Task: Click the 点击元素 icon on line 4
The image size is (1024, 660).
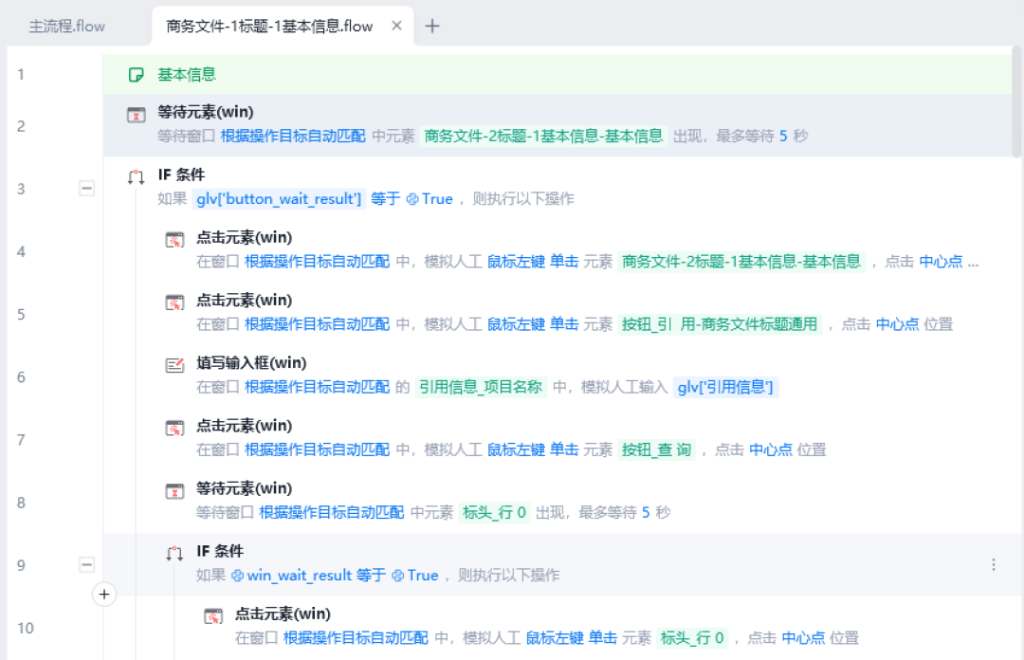Action: point(175,239)
